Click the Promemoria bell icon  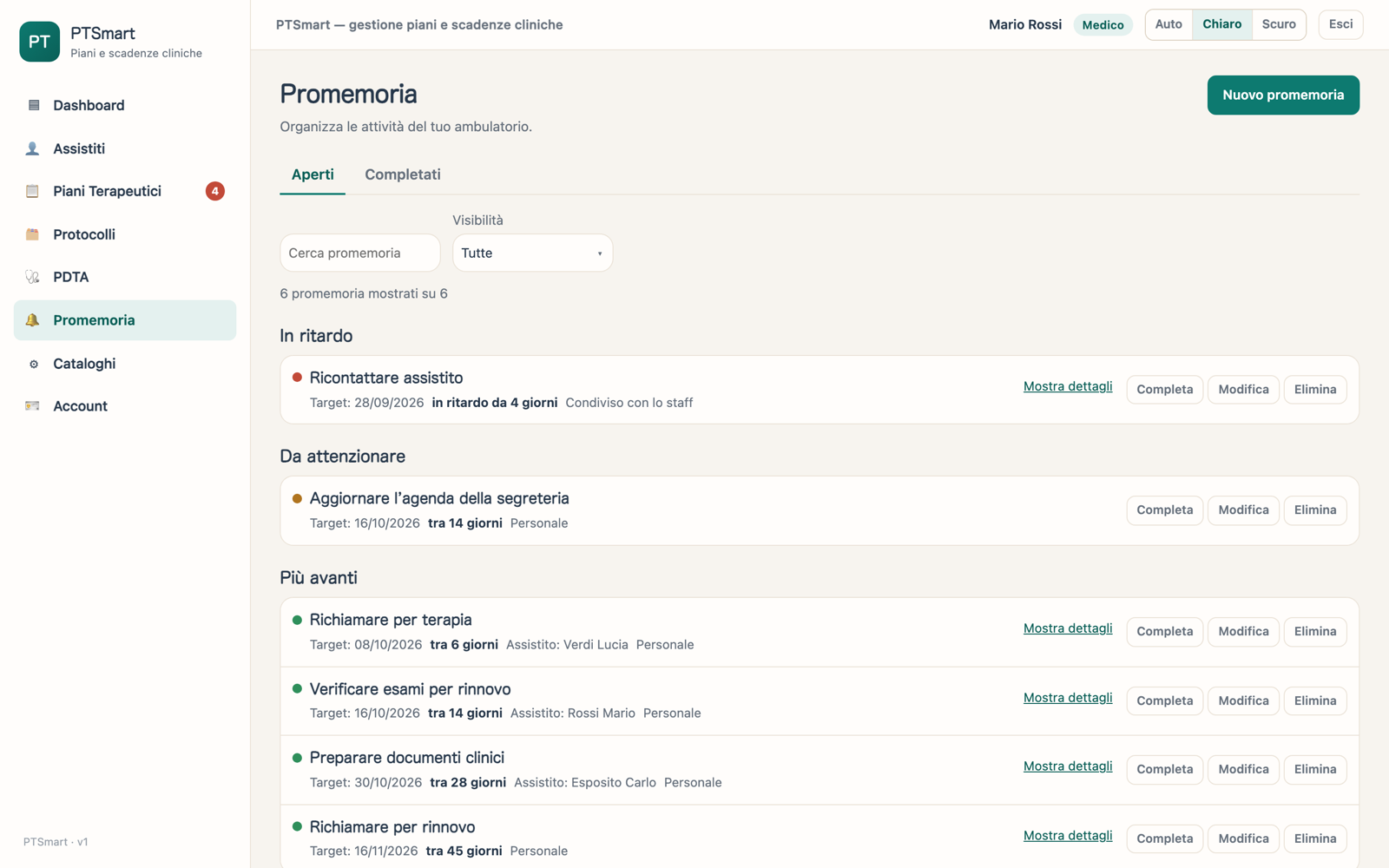pyautogui.click(x=33, y=320)
